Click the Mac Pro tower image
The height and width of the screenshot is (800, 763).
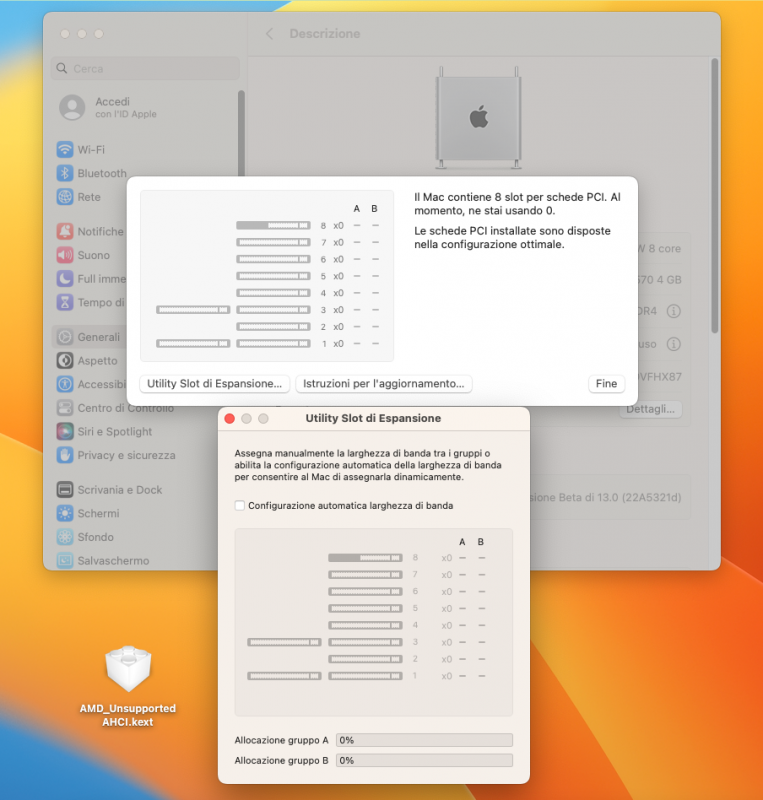coord(479,118)
